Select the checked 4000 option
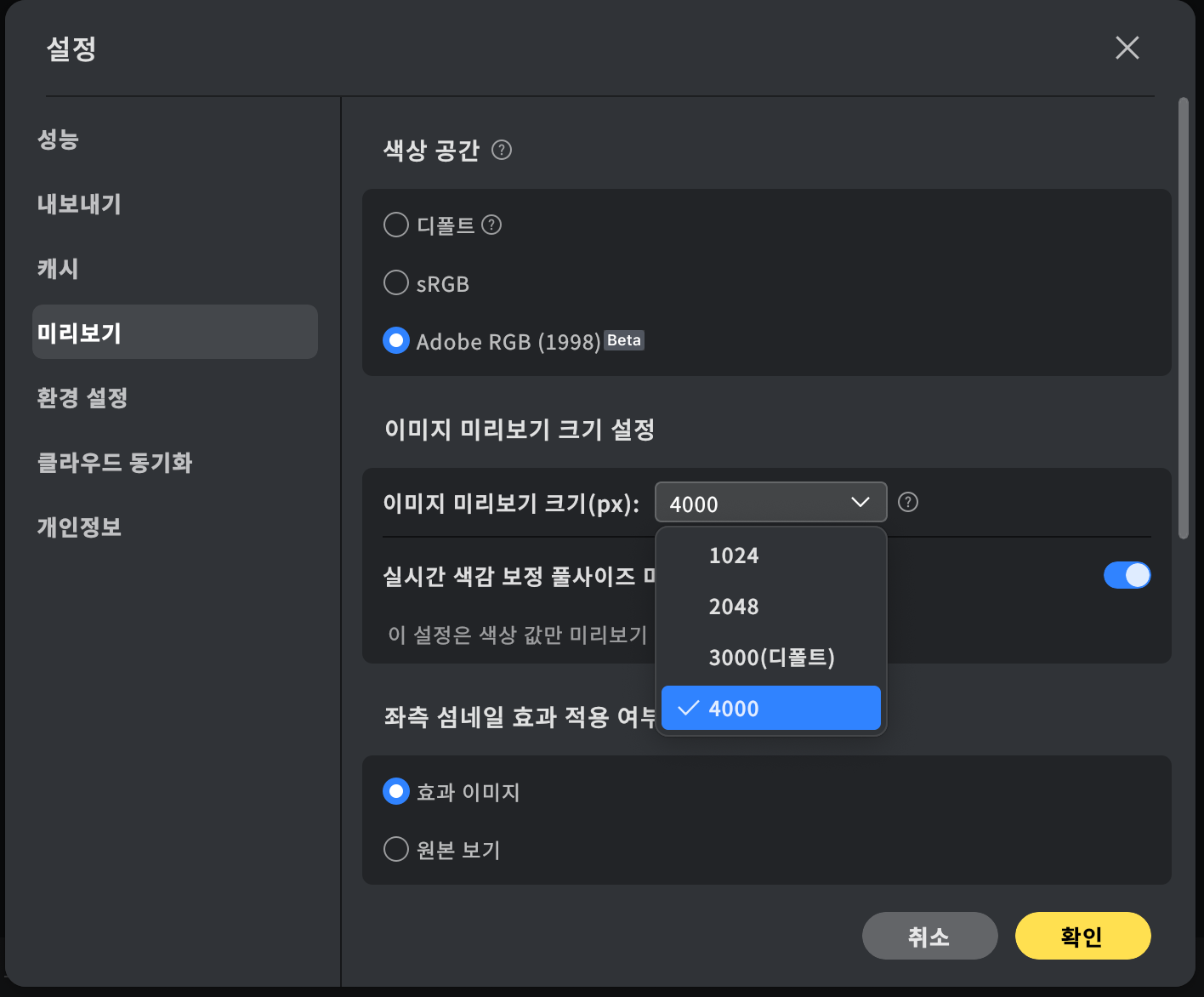Viewport: 1204px width, 997px height. tap(770, 709)
